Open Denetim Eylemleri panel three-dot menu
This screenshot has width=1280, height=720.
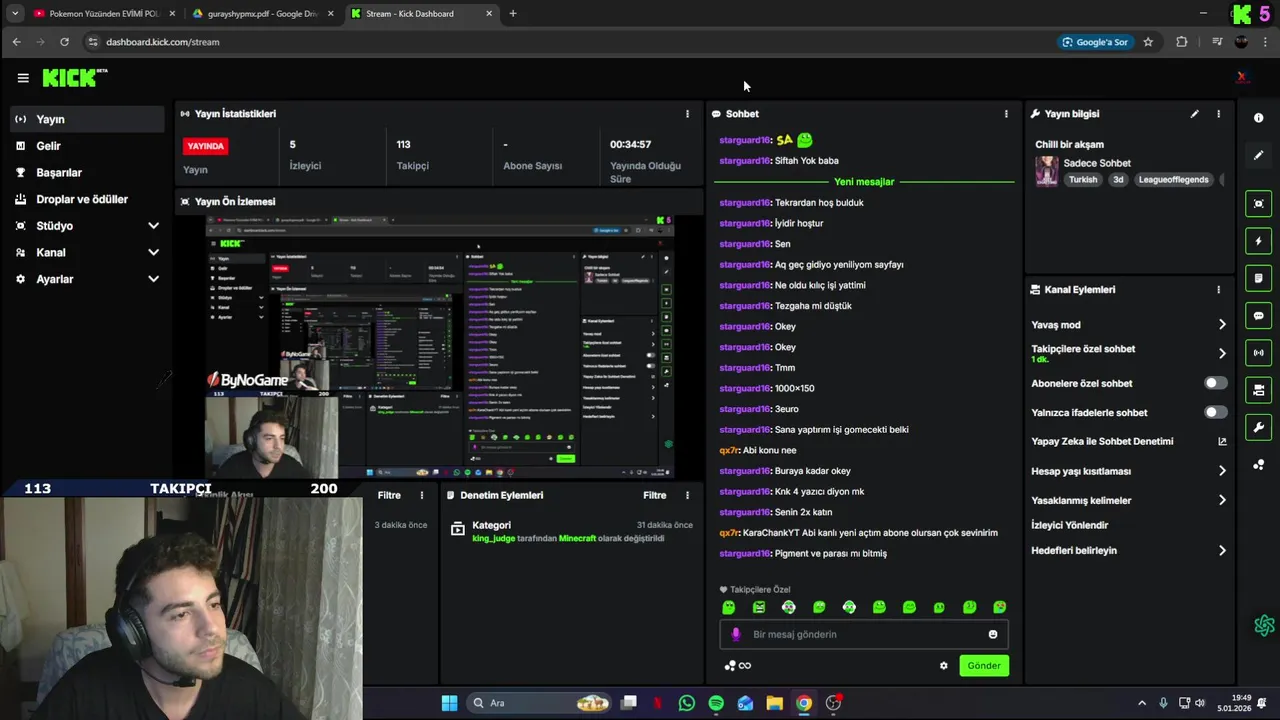687,495
